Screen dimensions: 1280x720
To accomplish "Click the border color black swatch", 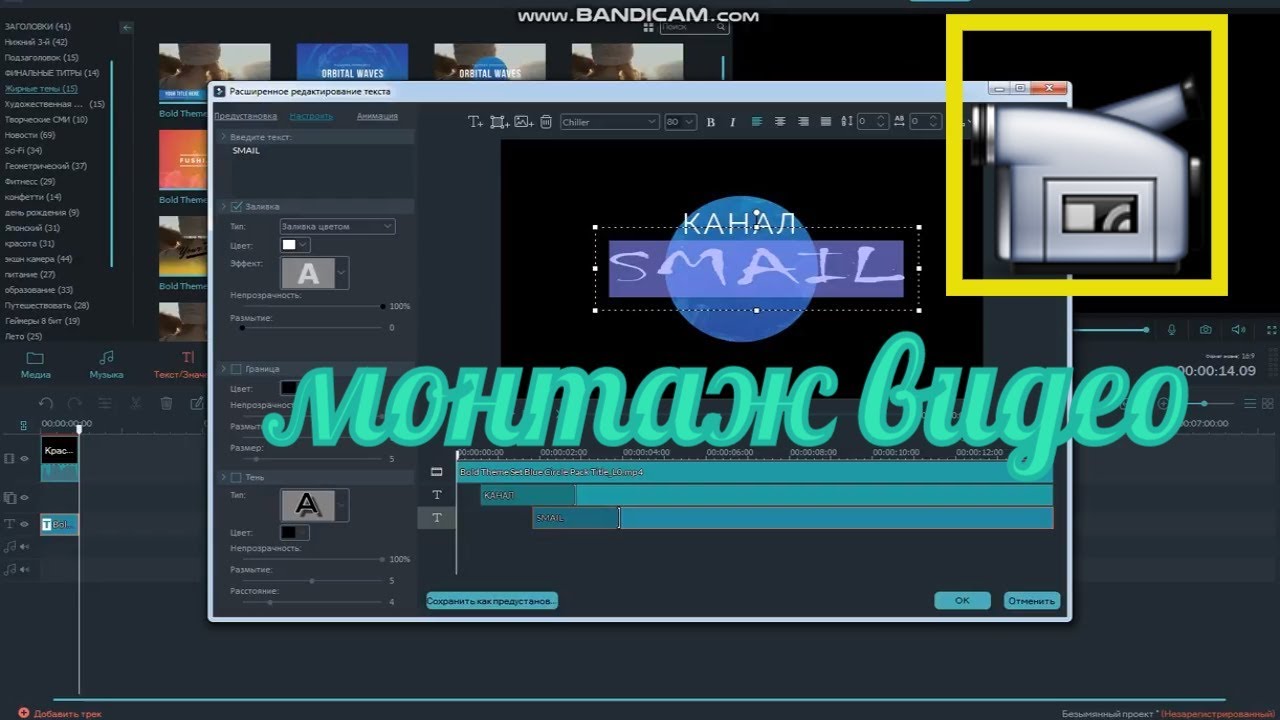I will (288, 387).
